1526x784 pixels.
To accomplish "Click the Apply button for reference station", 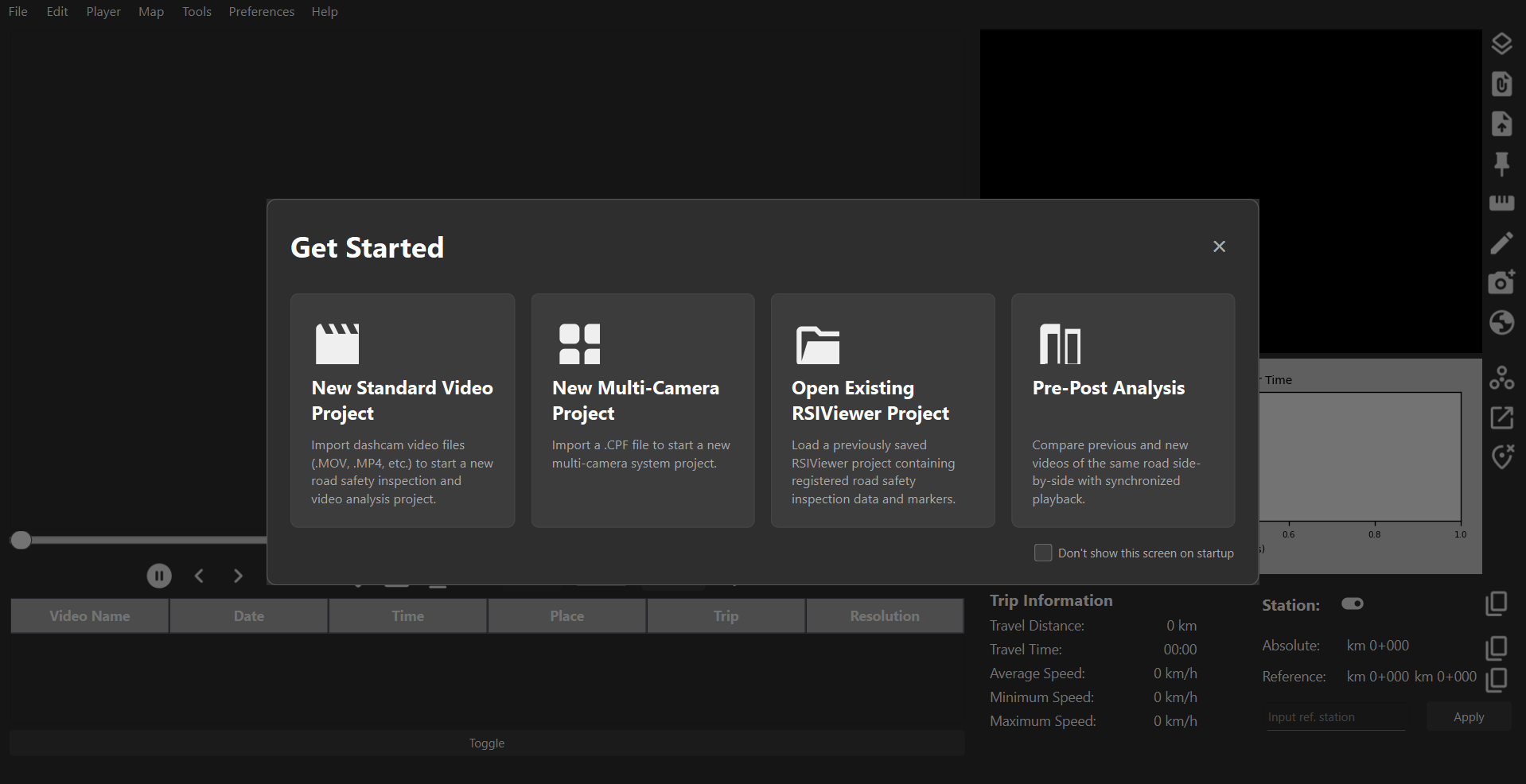I will (1469, 716).
